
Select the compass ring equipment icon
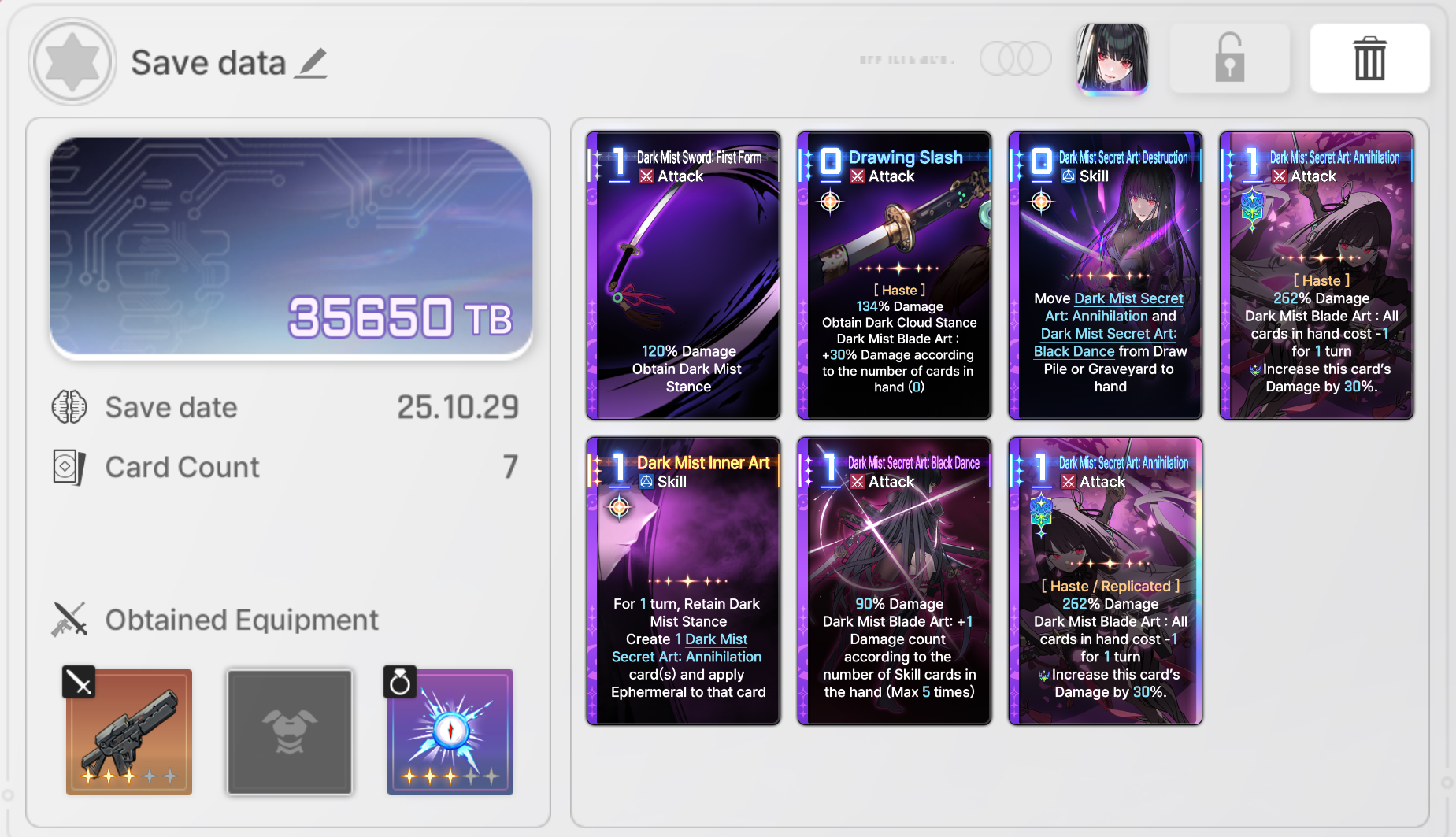tap(450, 731)
